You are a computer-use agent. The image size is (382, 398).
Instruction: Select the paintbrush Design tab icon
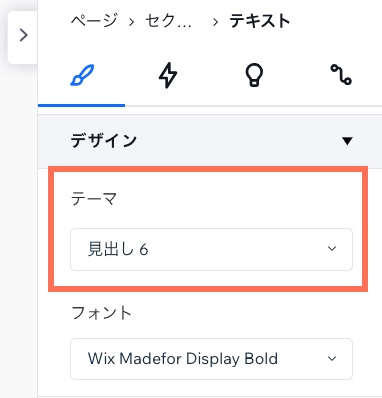click(82, 75)
